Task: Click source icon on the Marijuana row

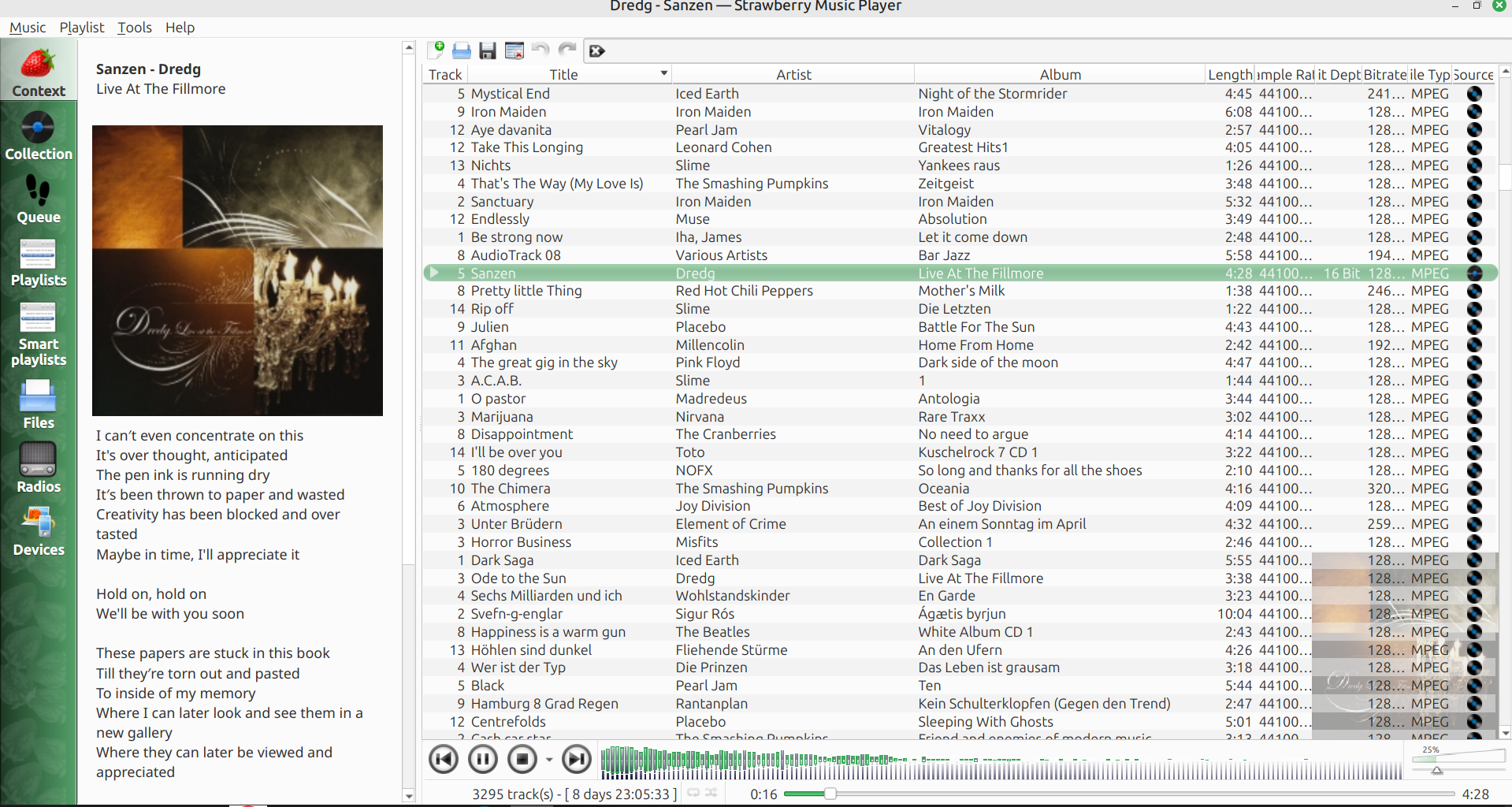Action: pos(1474,417)
